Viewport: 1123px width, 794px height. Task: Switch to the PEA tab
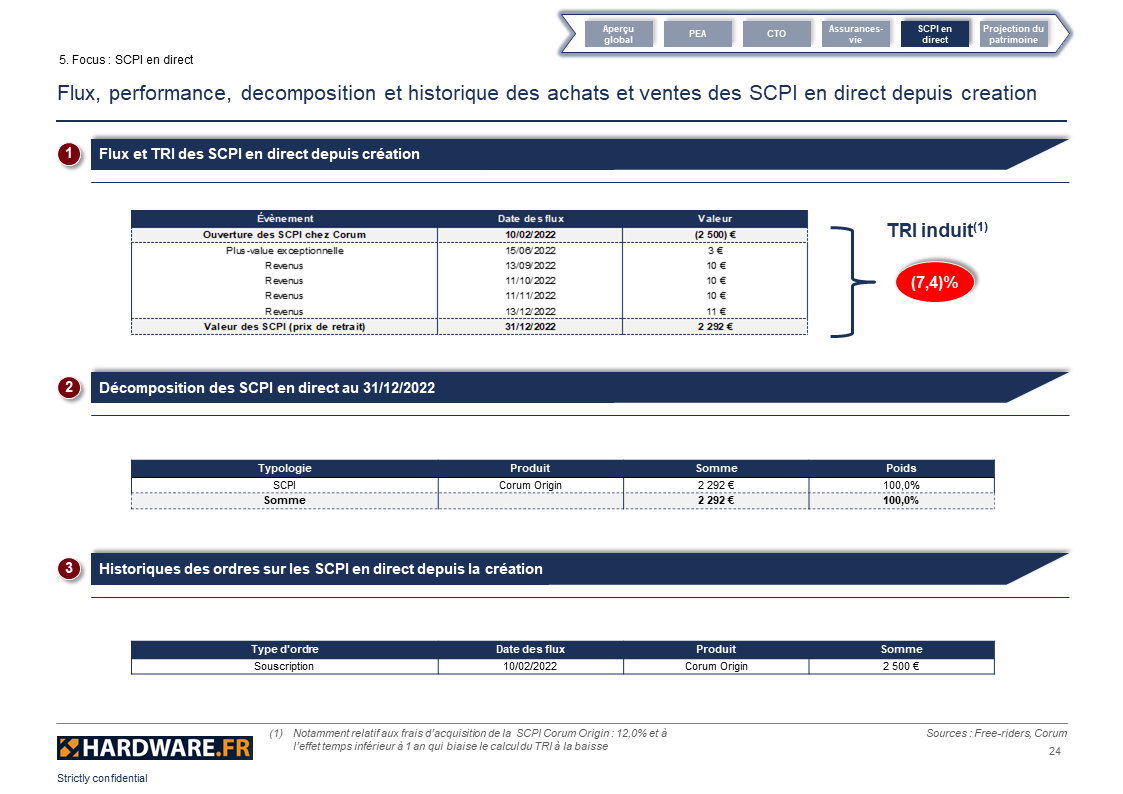tap(698, 34)
